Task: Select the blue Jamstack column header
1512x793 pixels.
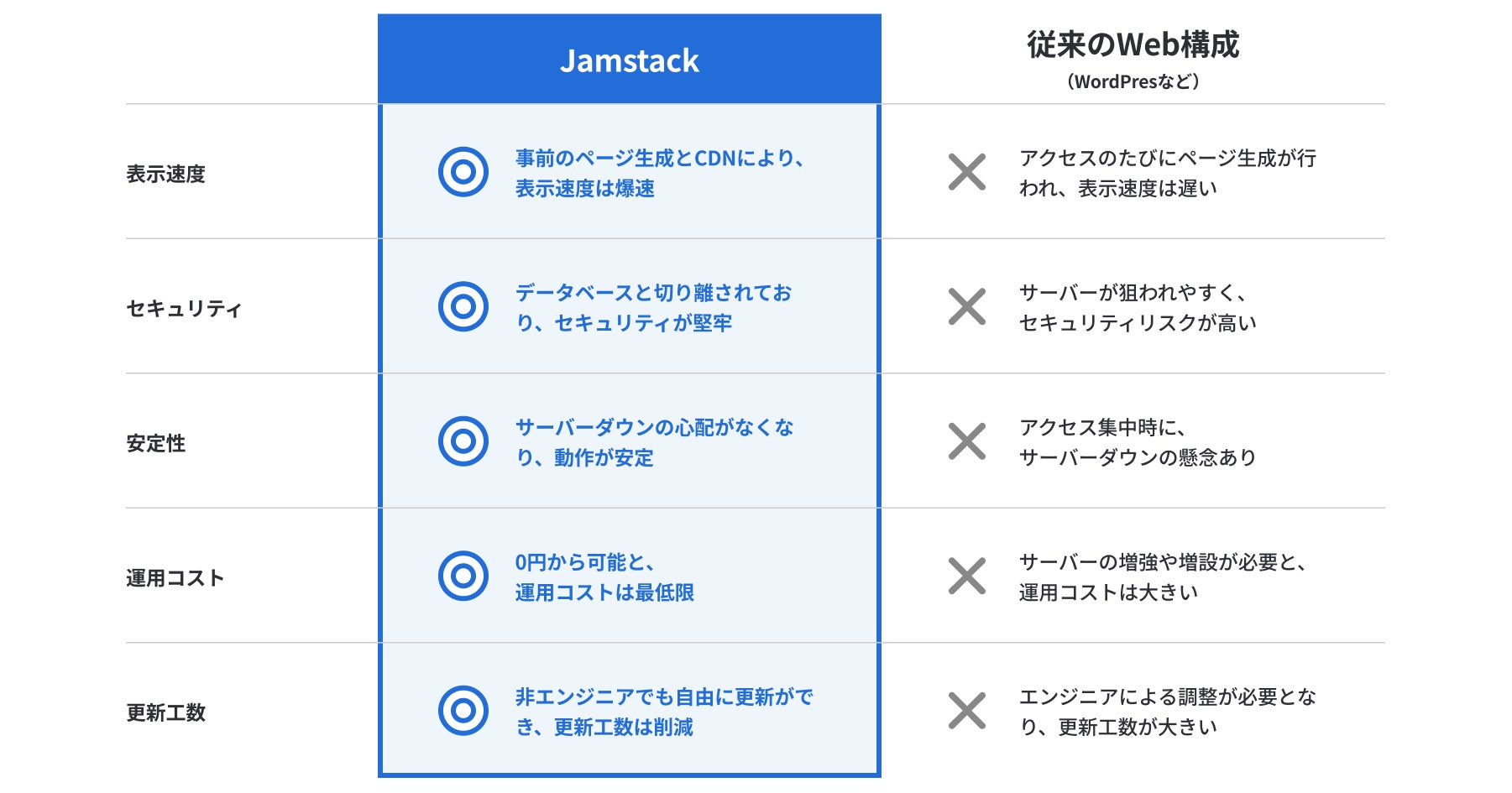Action: [629, 60]
